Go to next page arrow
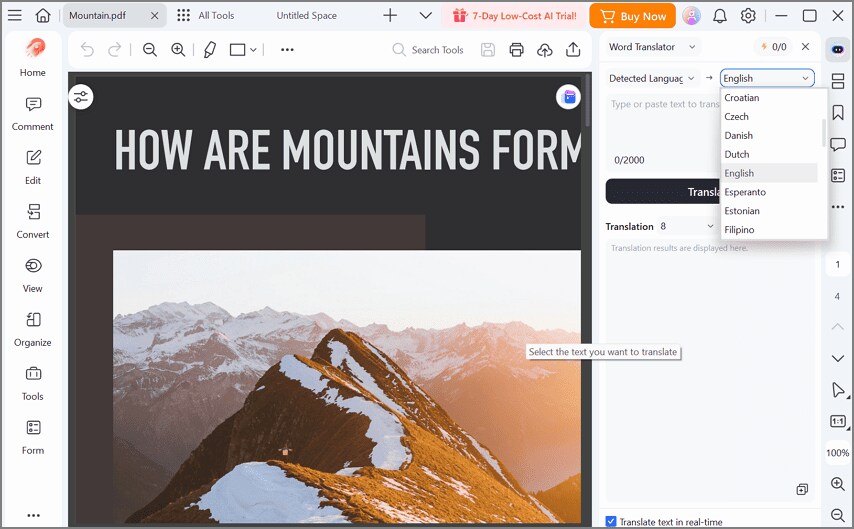854x529 pixels. point(838,358)
